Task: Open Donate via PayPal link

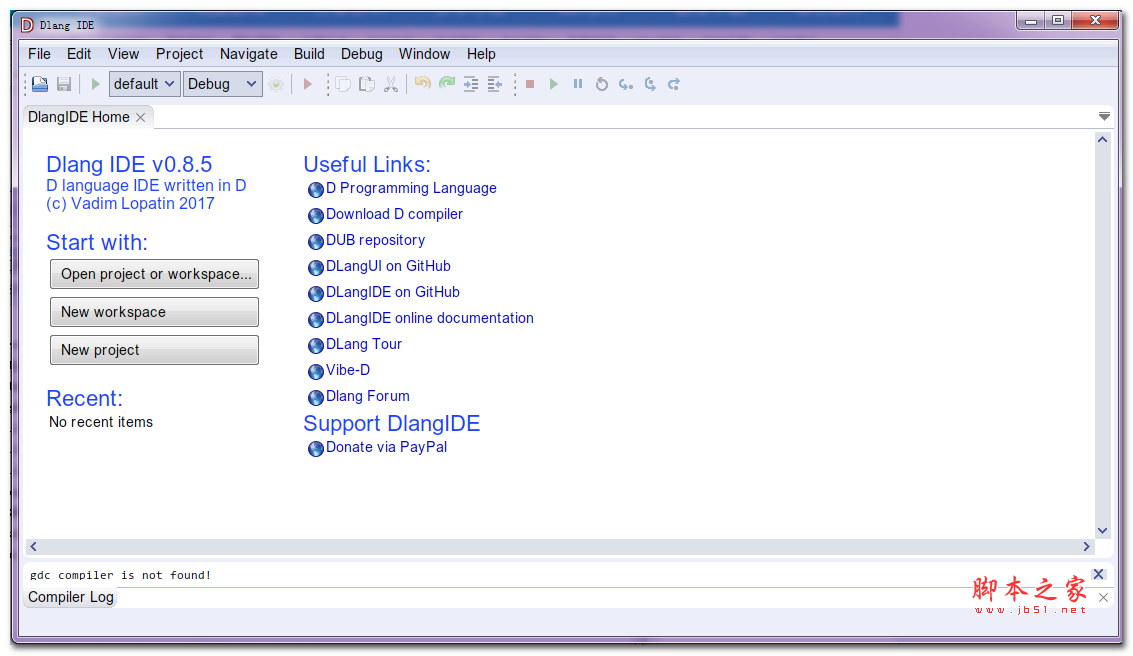Action: 386,446
